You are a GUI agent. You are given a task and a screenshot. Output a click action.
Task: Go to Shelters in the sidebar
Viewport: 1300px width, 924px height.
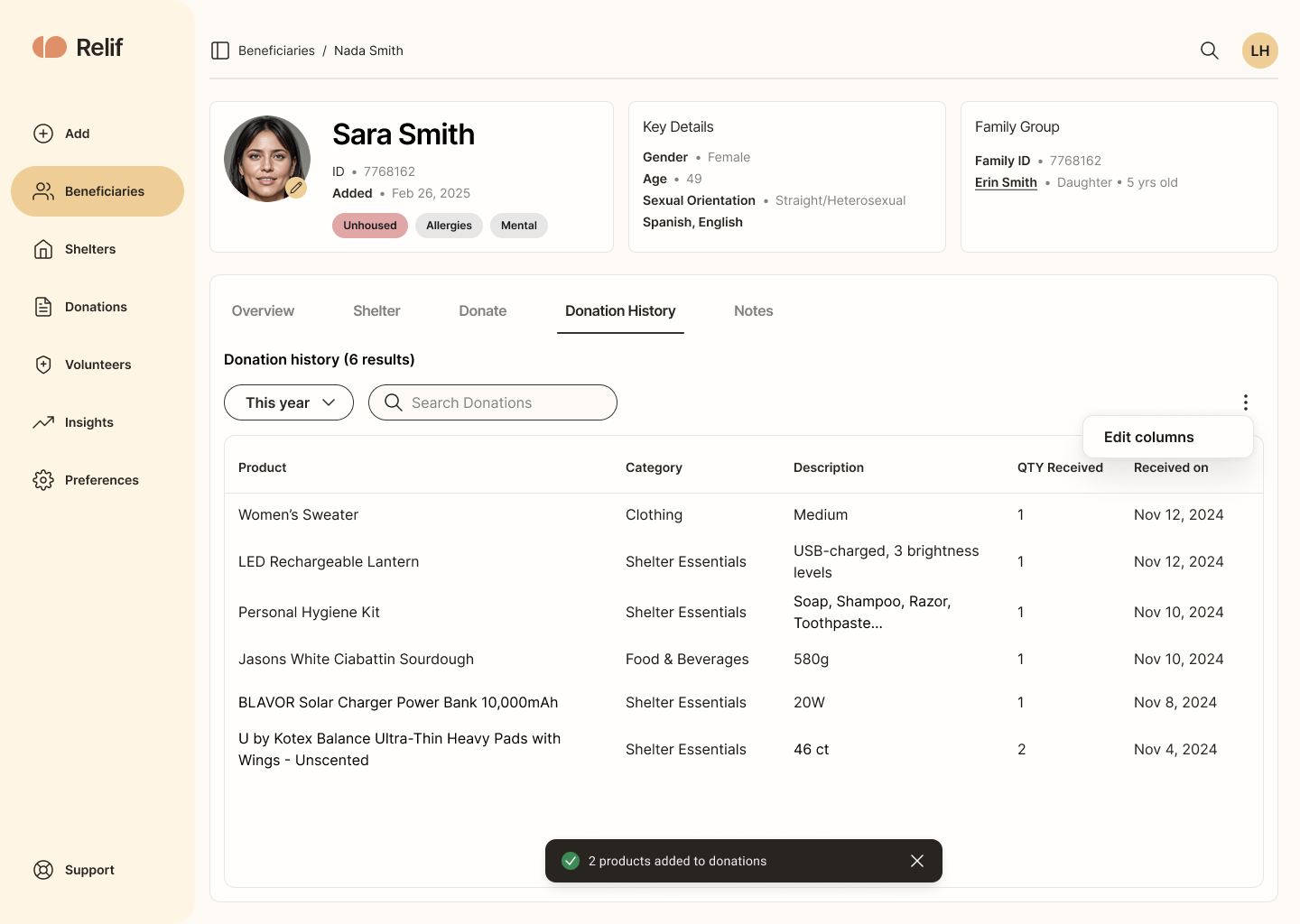tap(97, 249)
